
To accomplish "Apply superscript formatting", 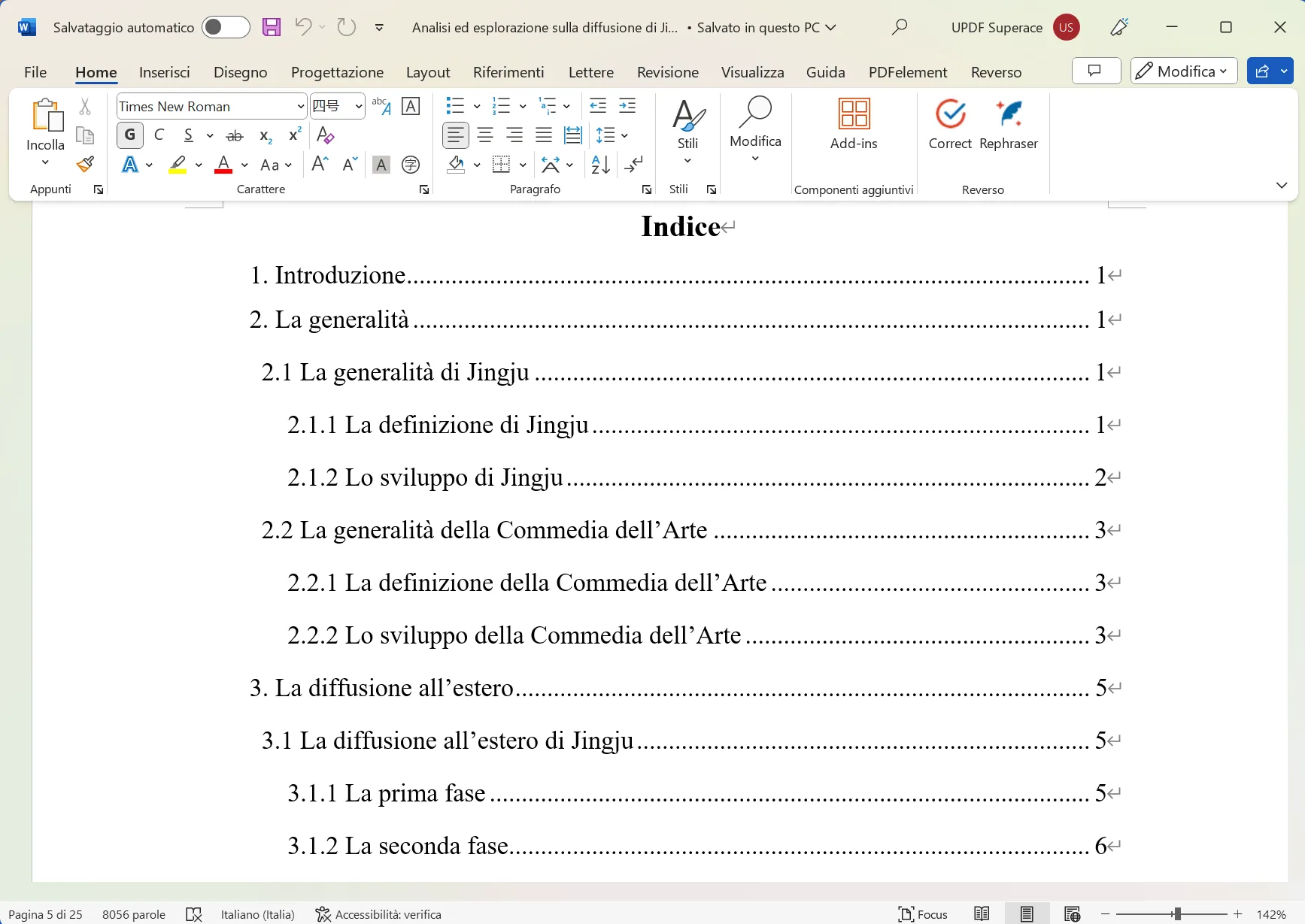I will pyautogui.click(x=295, y=135).
